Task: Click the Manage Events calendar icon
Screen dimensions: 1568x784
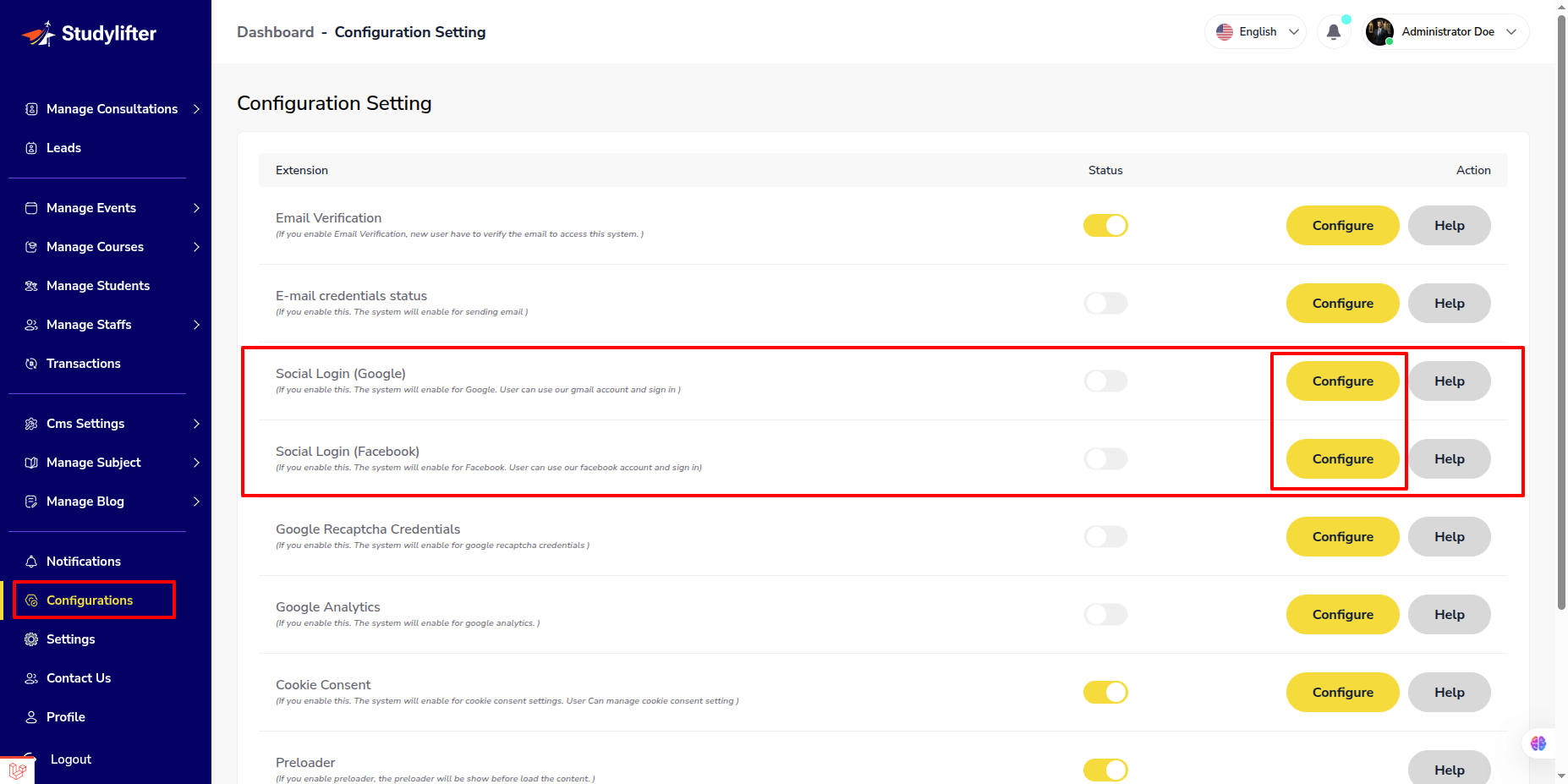Action: coord(31,208)
